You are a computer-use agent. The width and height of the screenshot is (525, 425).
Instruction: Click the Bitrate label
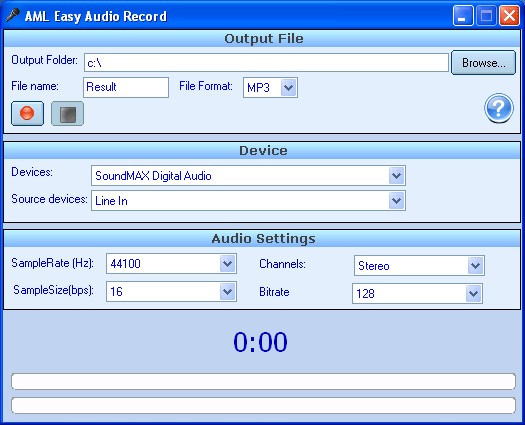pos(274,292)
